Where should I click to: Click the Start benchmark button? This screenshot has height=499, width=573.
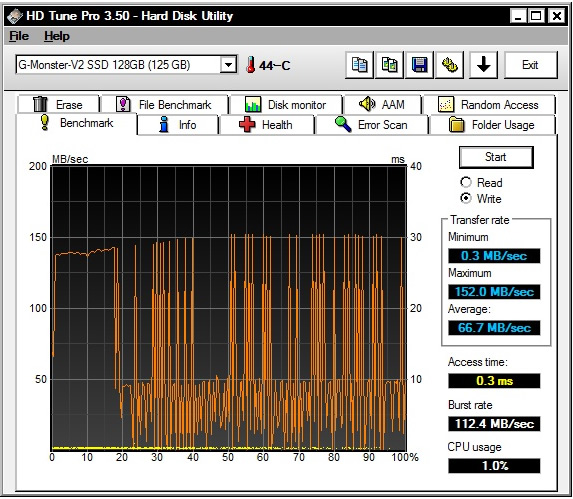[496, 157]
